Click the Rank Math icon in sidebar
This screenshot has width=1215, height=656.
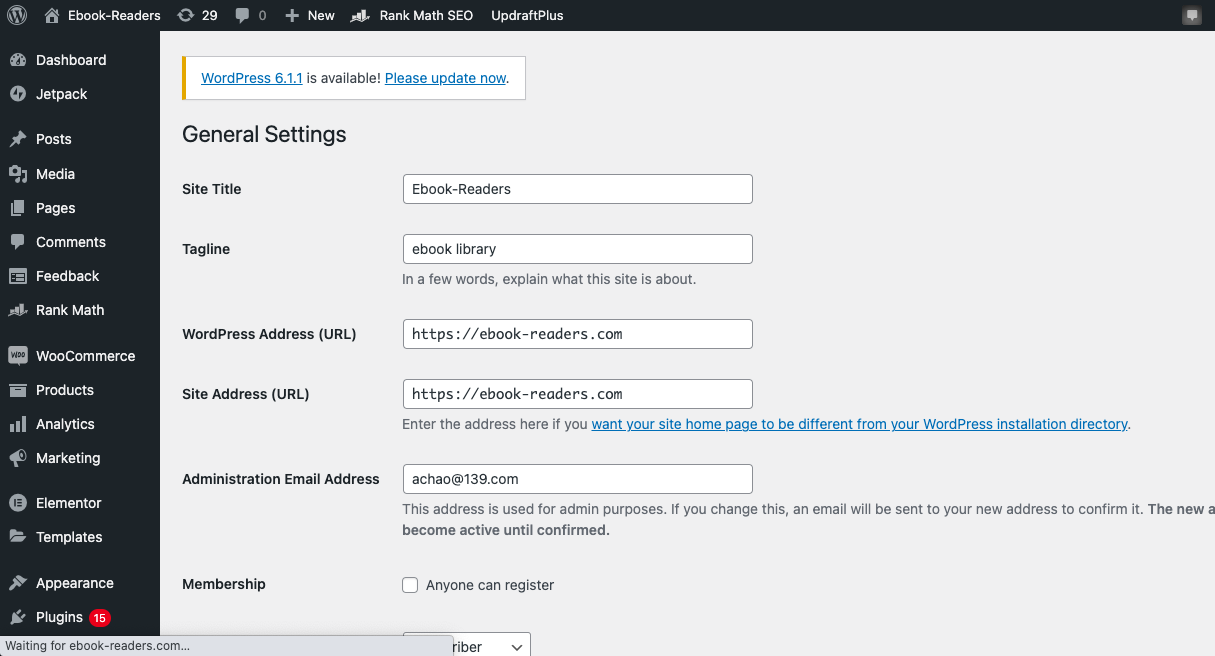(17, 310)
